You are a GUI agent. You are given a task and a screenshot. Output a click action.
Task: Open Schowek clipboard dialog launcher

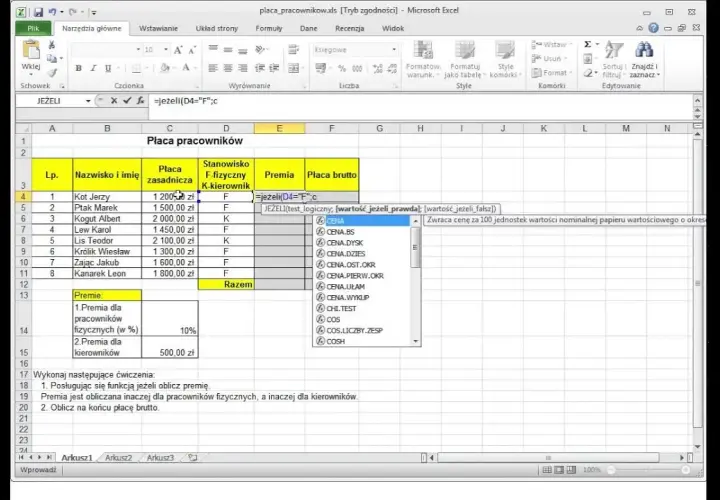(62, 86)
